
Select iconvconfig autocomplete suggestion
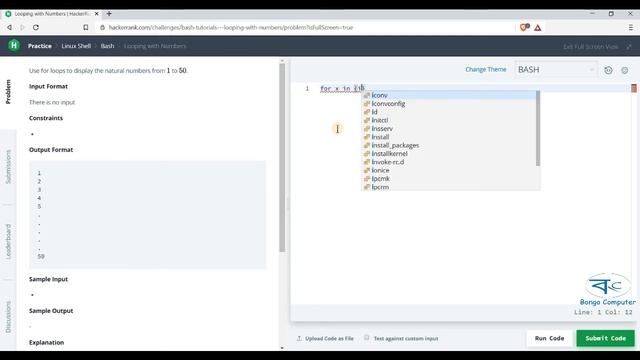(x=450, y=104)
